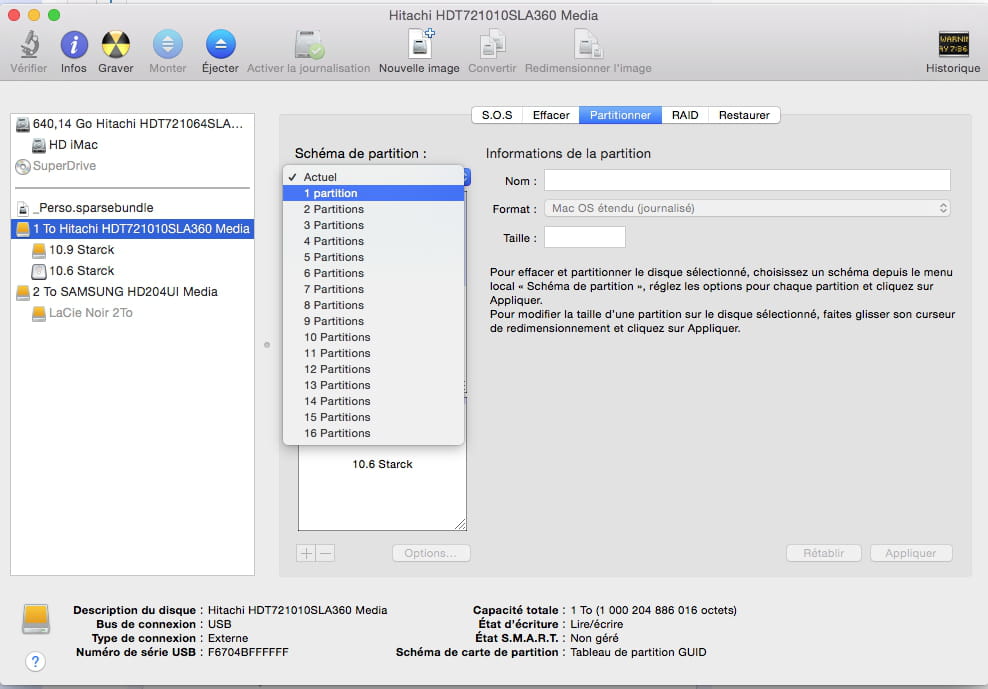Choose 1 partition menu option

pos(331,193)
